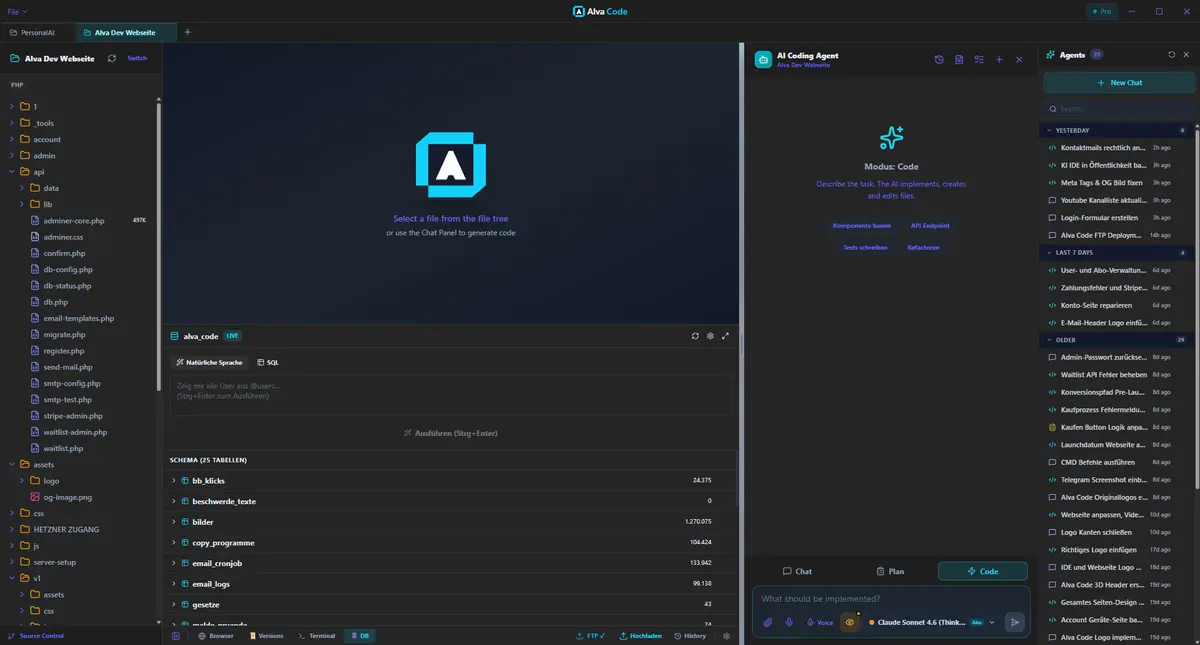Click the paperclip attach icon in chat input

768,622
